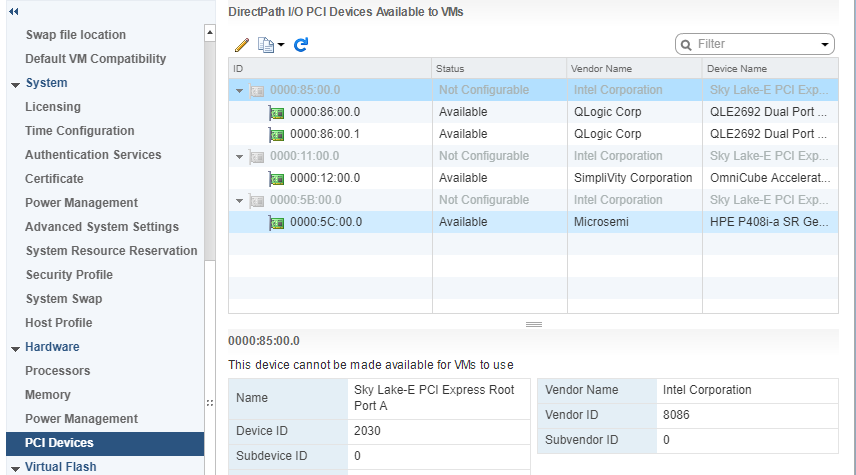Click the System section heading
Viewport: 856px width, 475px height.
[x=46, y=82]
